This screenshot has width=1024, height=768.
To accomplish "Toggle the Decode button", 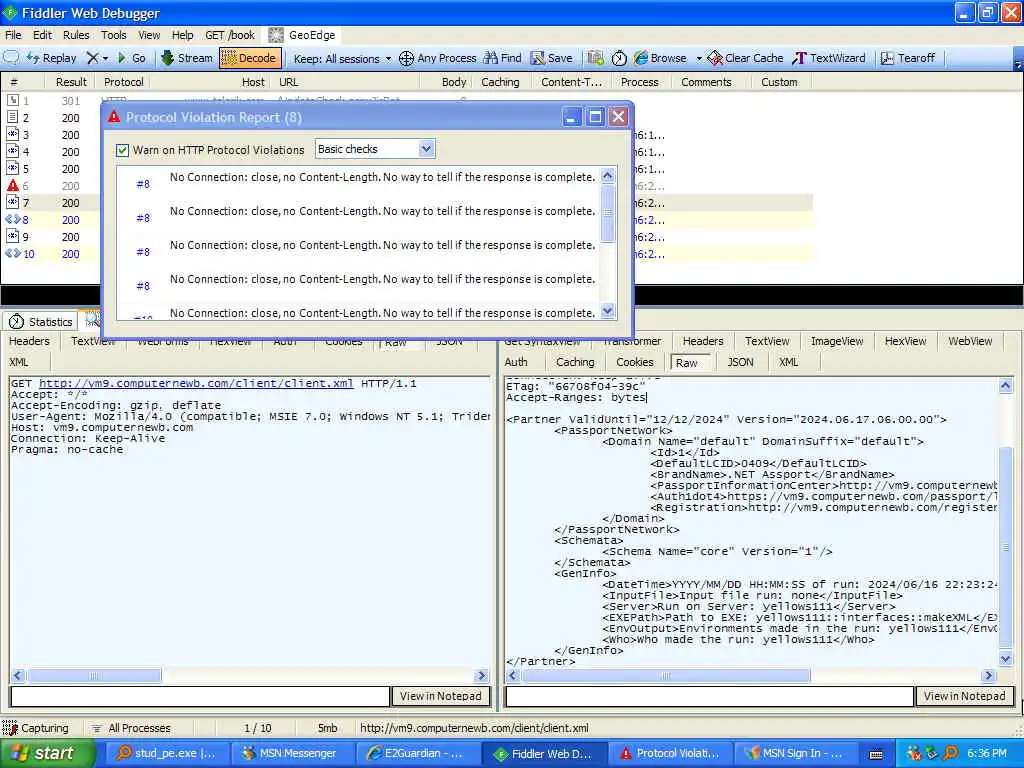I will [x=250, y=57].
